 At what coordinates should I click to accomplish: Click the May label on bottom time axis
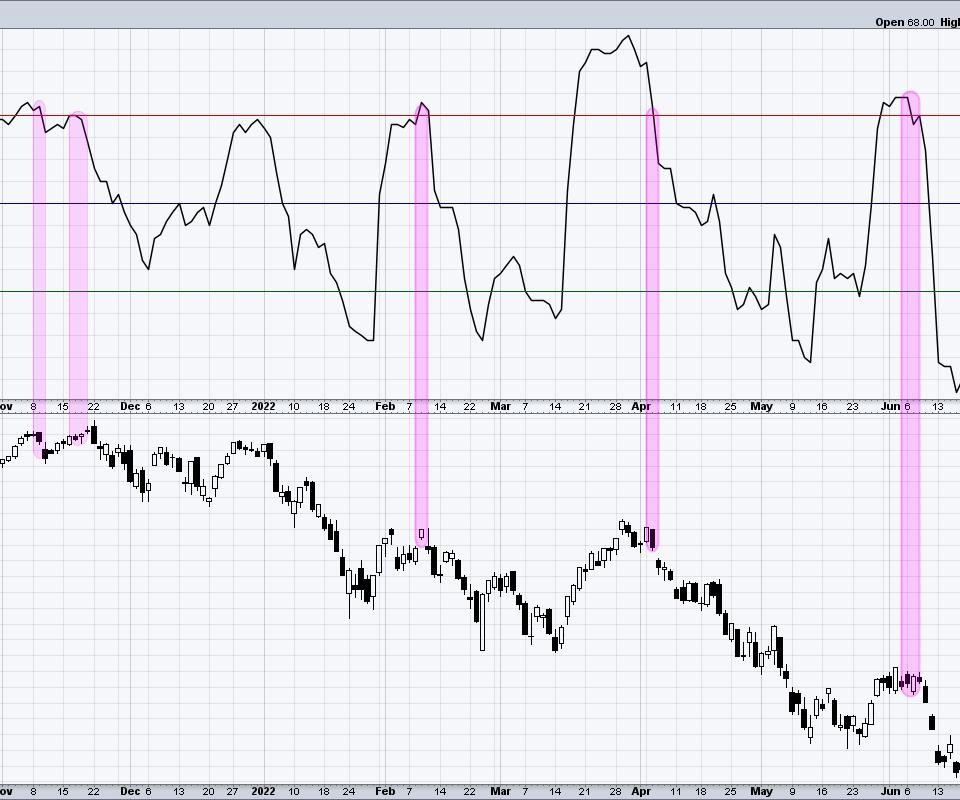point(762,791)
